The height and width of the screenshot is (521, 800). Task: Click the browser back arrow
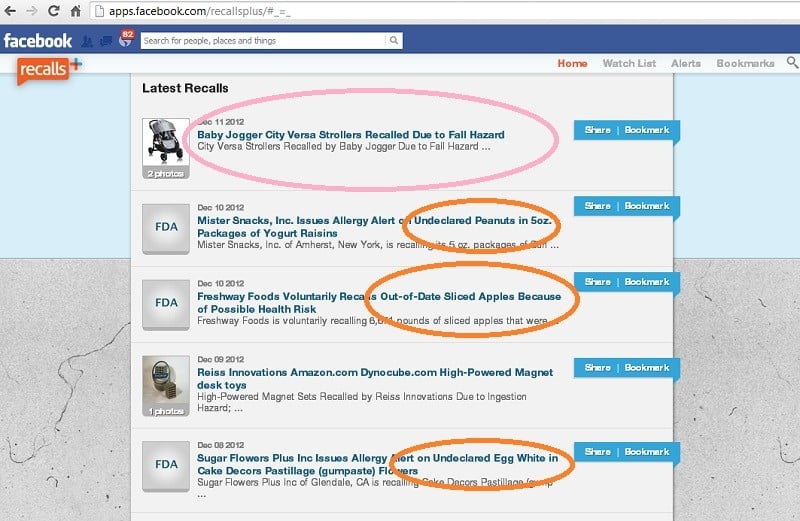point(10,11)
